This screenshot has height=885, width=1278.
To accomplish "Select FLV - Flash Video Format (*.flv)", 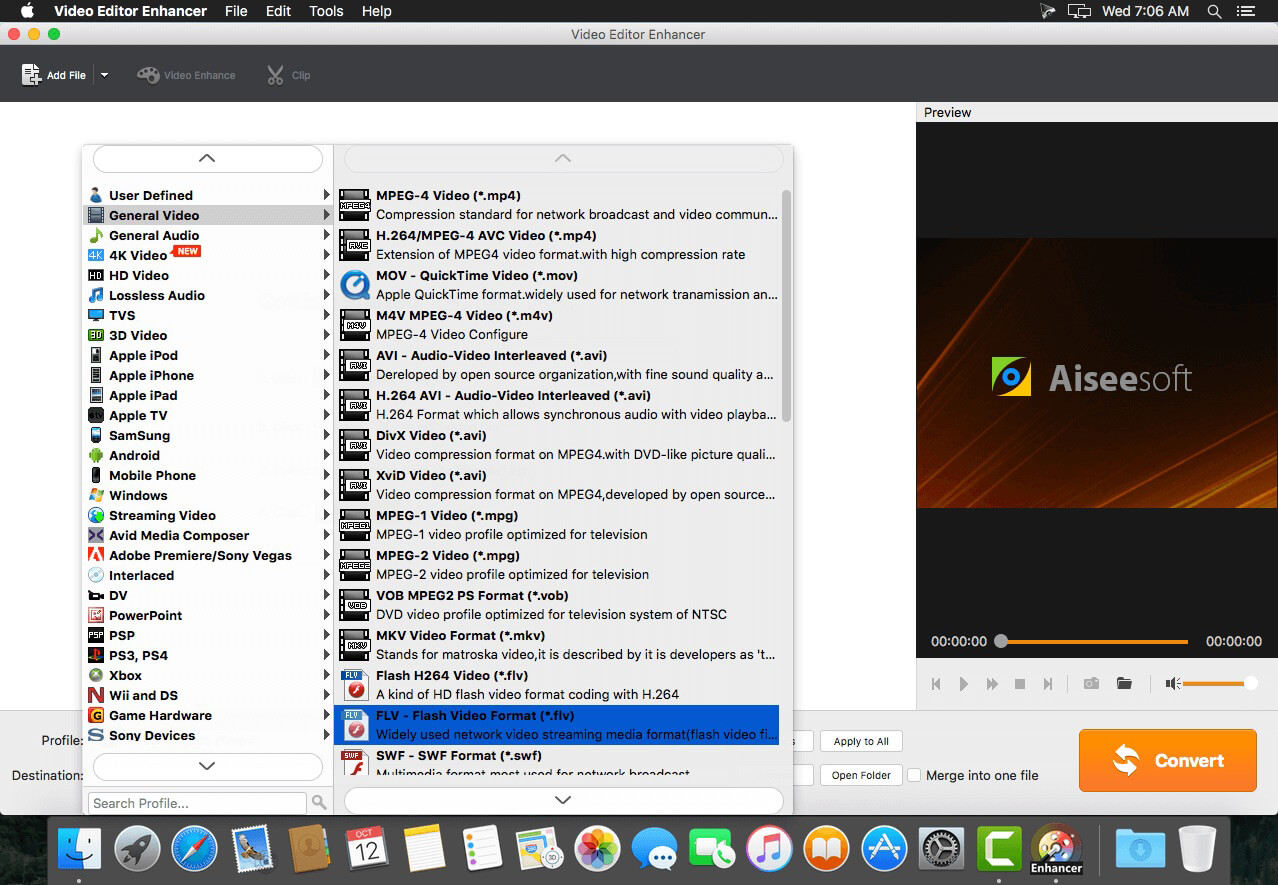I will (x=558, y=725).
